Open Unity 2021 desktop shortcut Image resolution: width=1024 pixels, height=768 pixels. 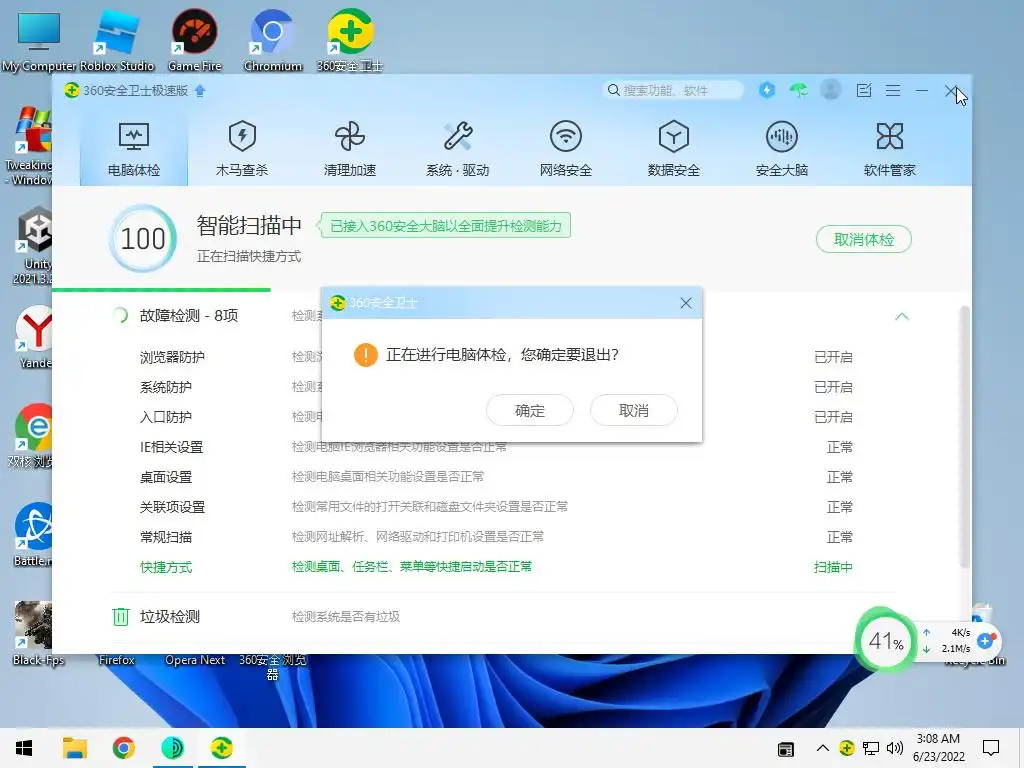tap(34, 245)
